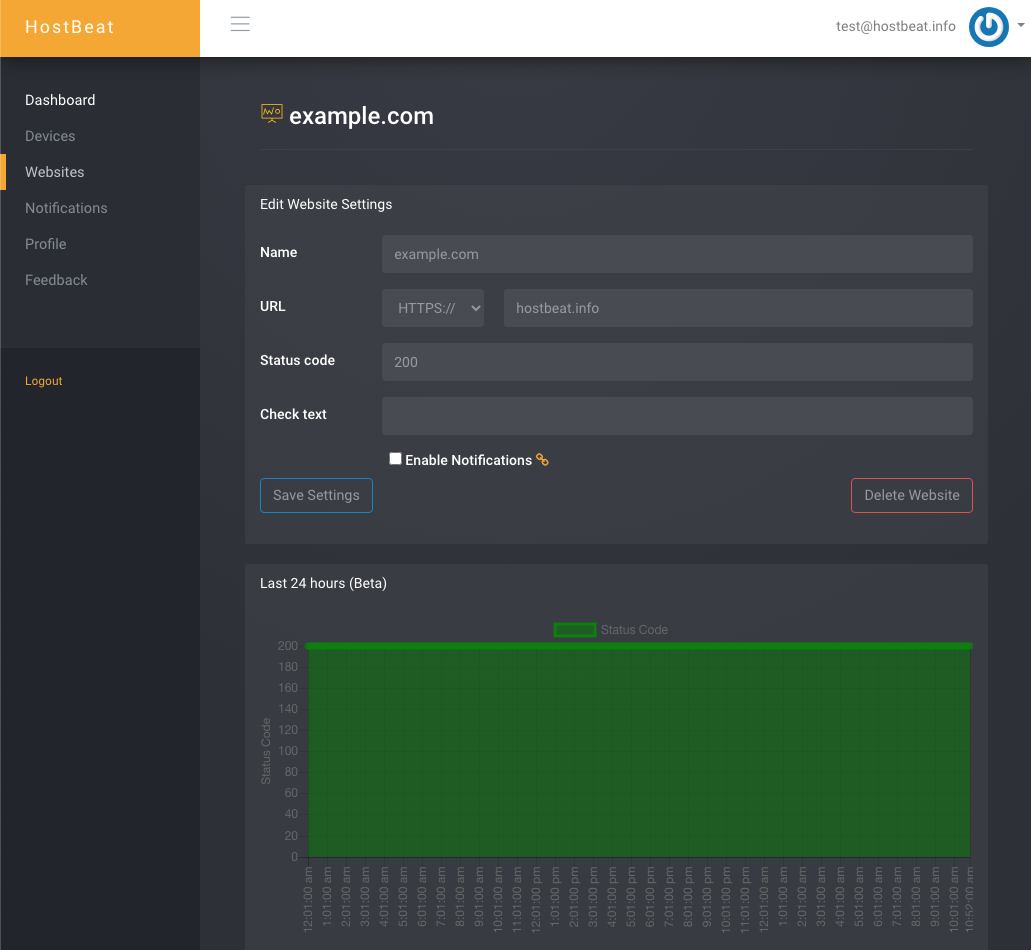Click the link icon next to Enable Notifications
Screen dimensions: 1031x950
tap(542, 460)
